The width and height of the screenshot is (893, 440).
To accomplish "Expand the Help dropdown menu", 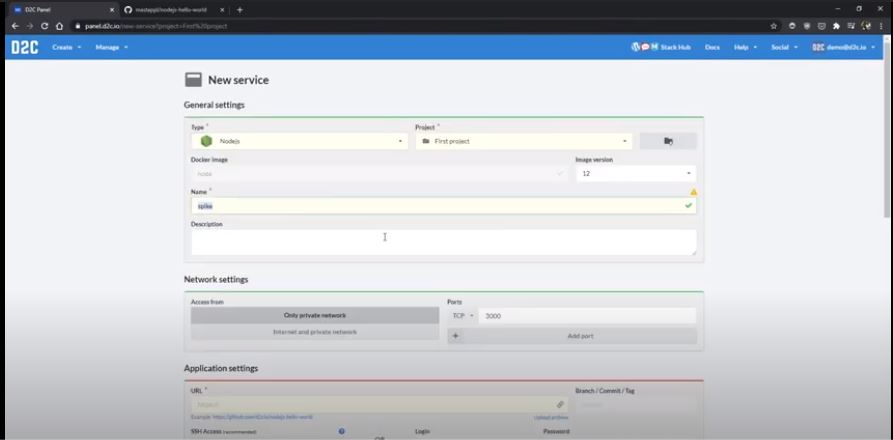I will [x=745, y=47].
